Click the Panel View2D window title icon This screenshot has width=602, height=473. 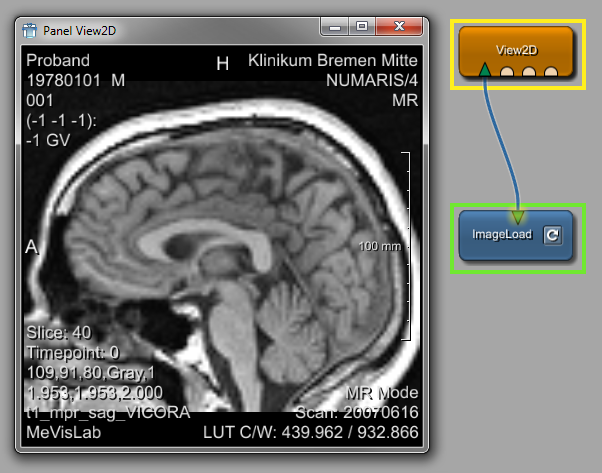point(29,30)
